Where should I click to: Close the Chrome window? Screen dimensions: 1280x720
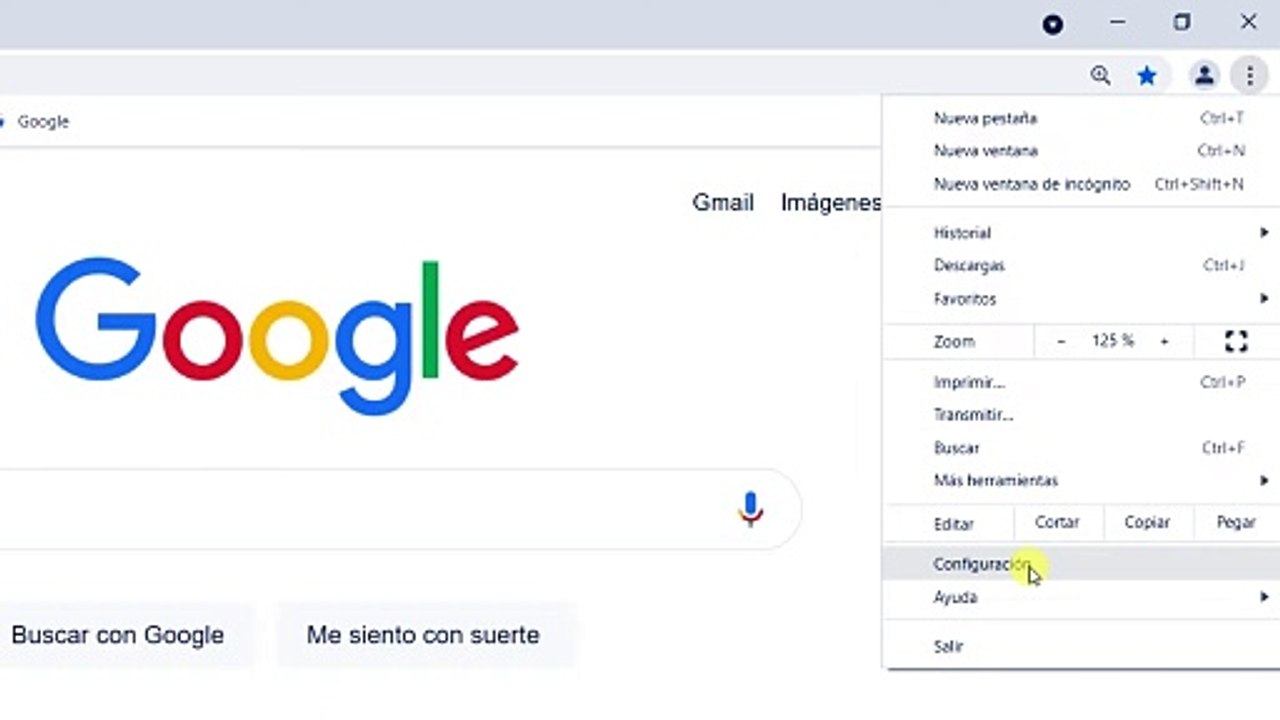coord(1249,22)
